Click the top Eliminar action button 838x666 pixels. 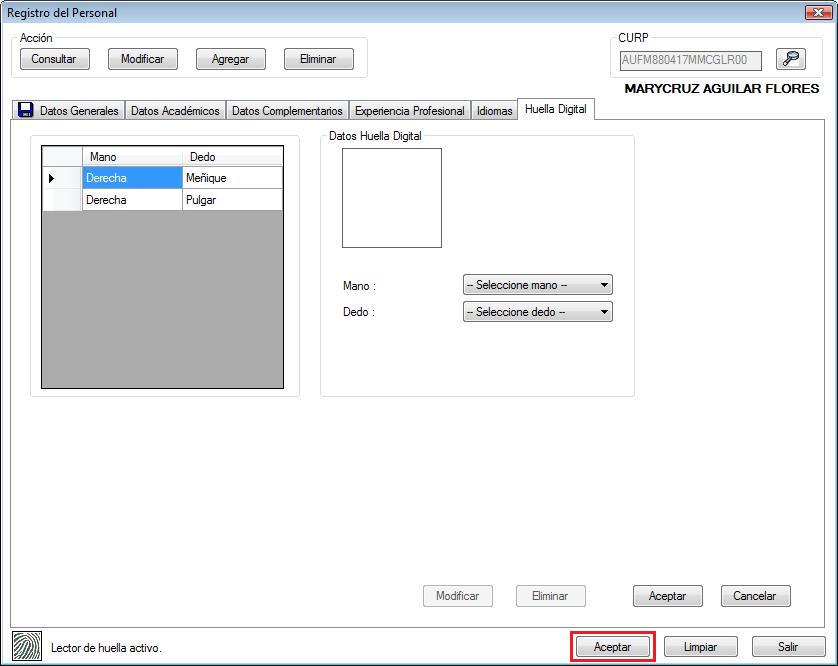tap(319, 59)
